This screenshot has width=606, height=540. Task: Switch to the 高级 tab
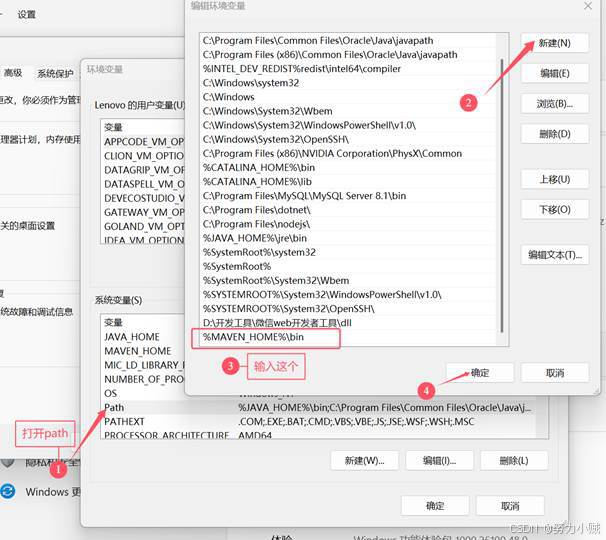tap(12, 73)
